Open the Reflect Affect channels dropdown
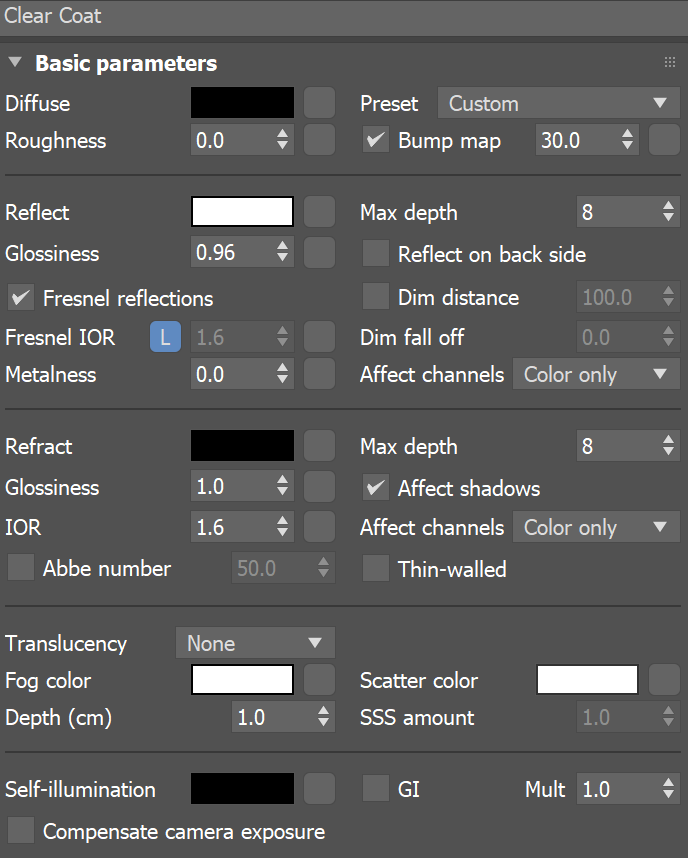The height and width of the screenshot is (858, 688). [596, 374]
